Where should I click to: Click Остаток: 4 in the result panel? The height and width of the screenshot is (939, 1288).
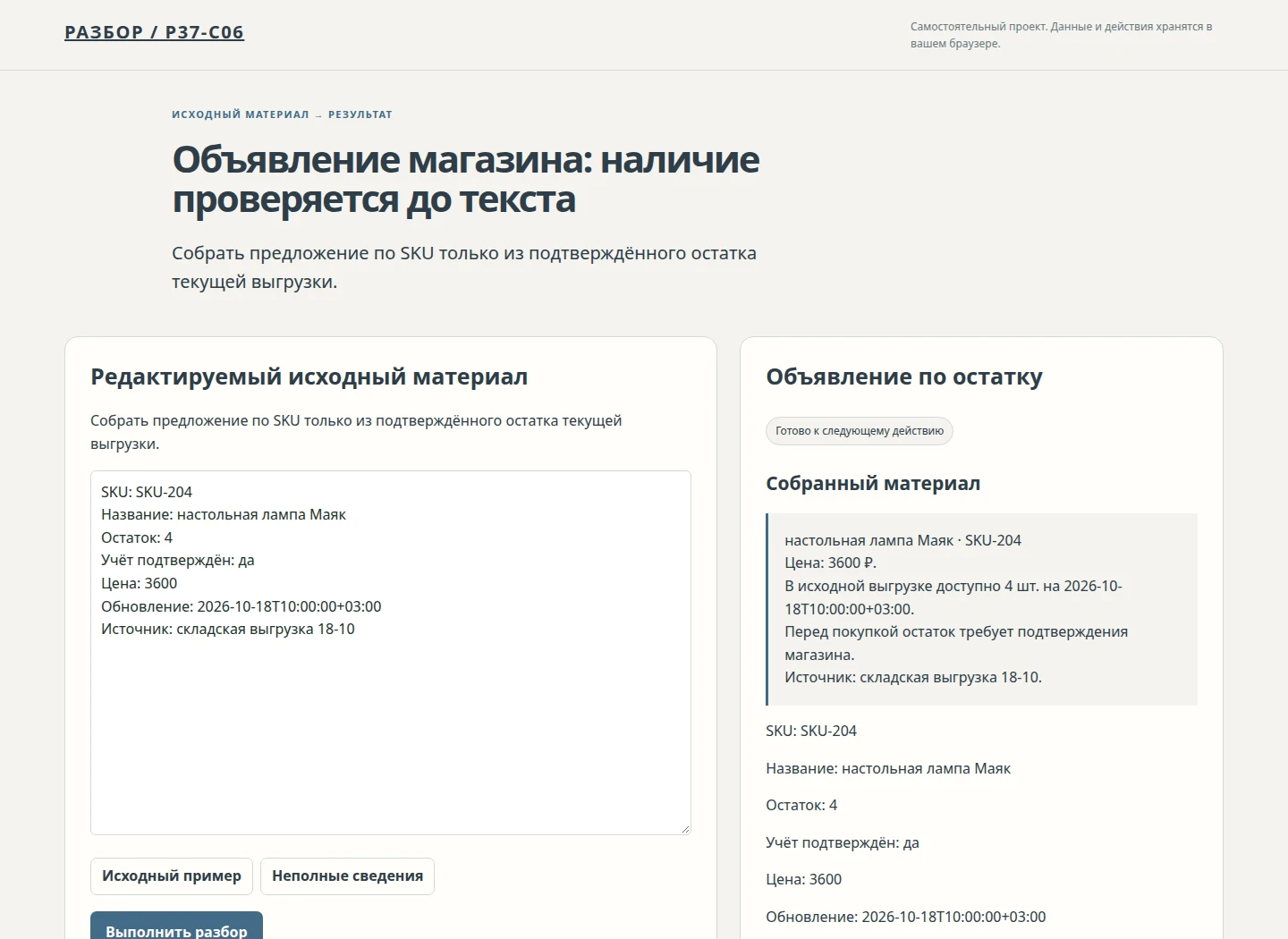pyautogui.click(x=801, y=805)
